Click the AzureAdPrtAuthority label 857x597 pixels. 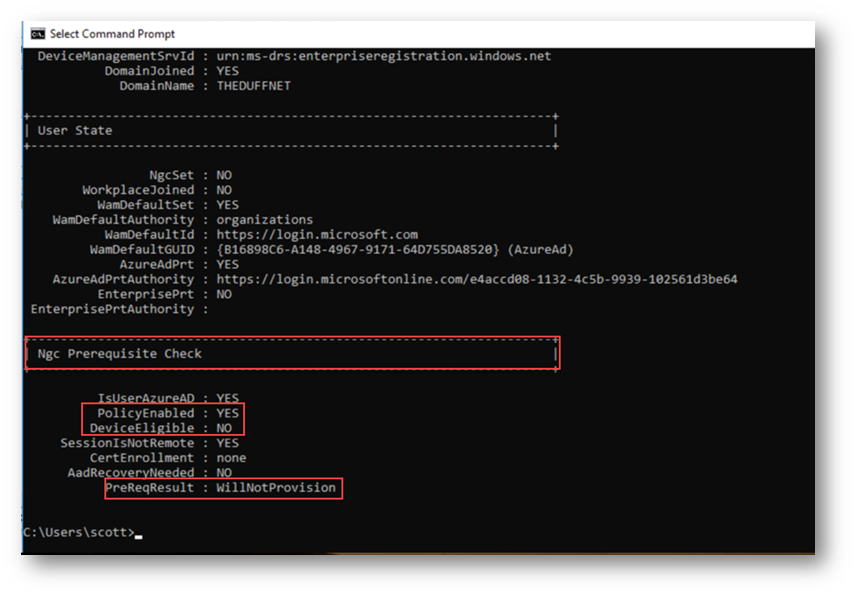click(123, 279)
